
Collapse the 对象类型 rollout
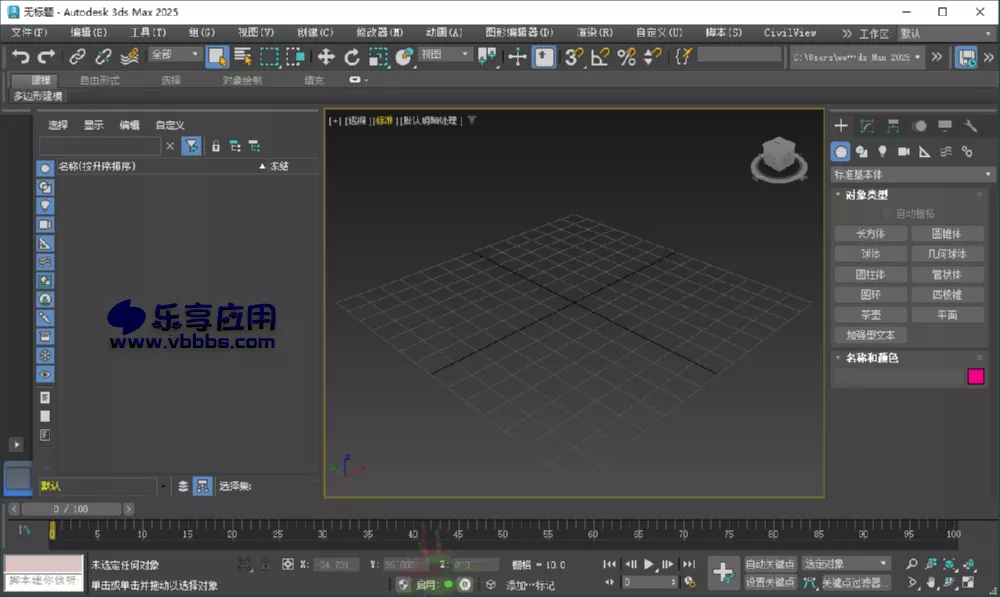pos(867,195)
